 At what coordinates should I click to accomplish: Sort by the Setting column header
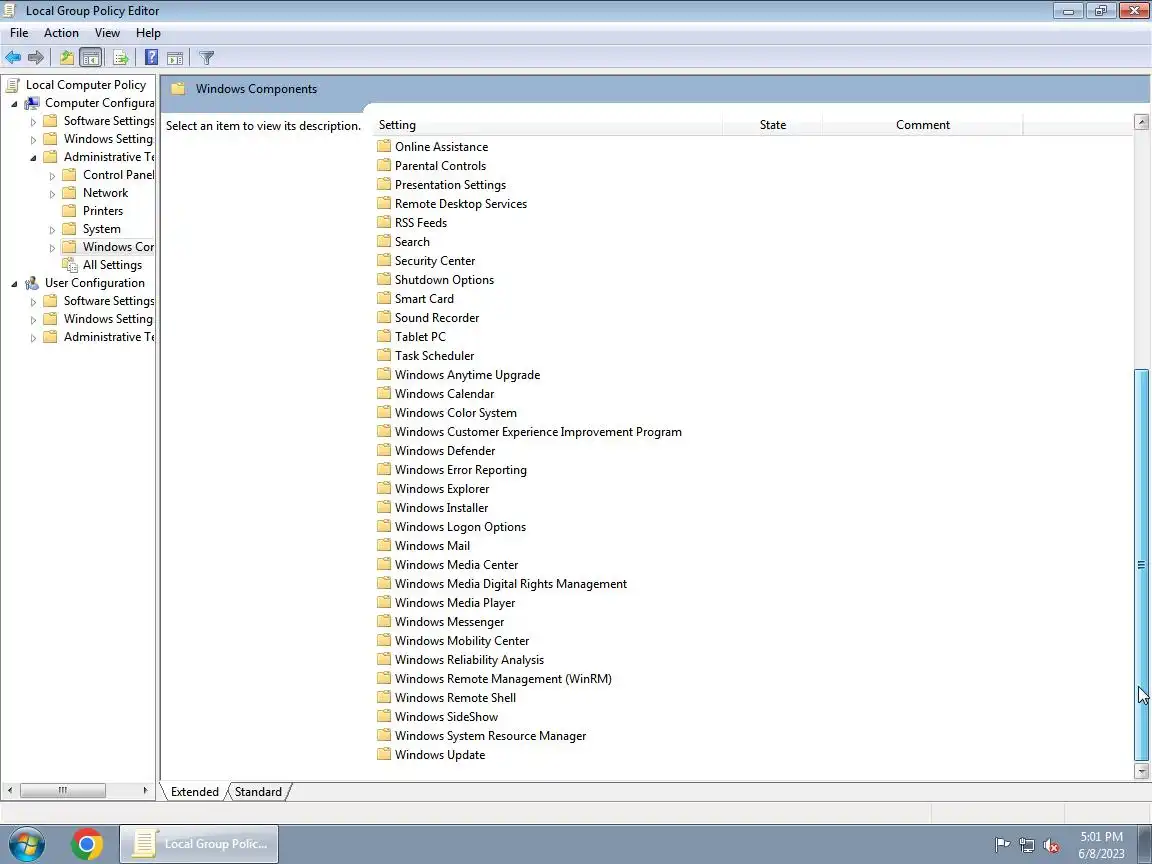coord(549,125)
